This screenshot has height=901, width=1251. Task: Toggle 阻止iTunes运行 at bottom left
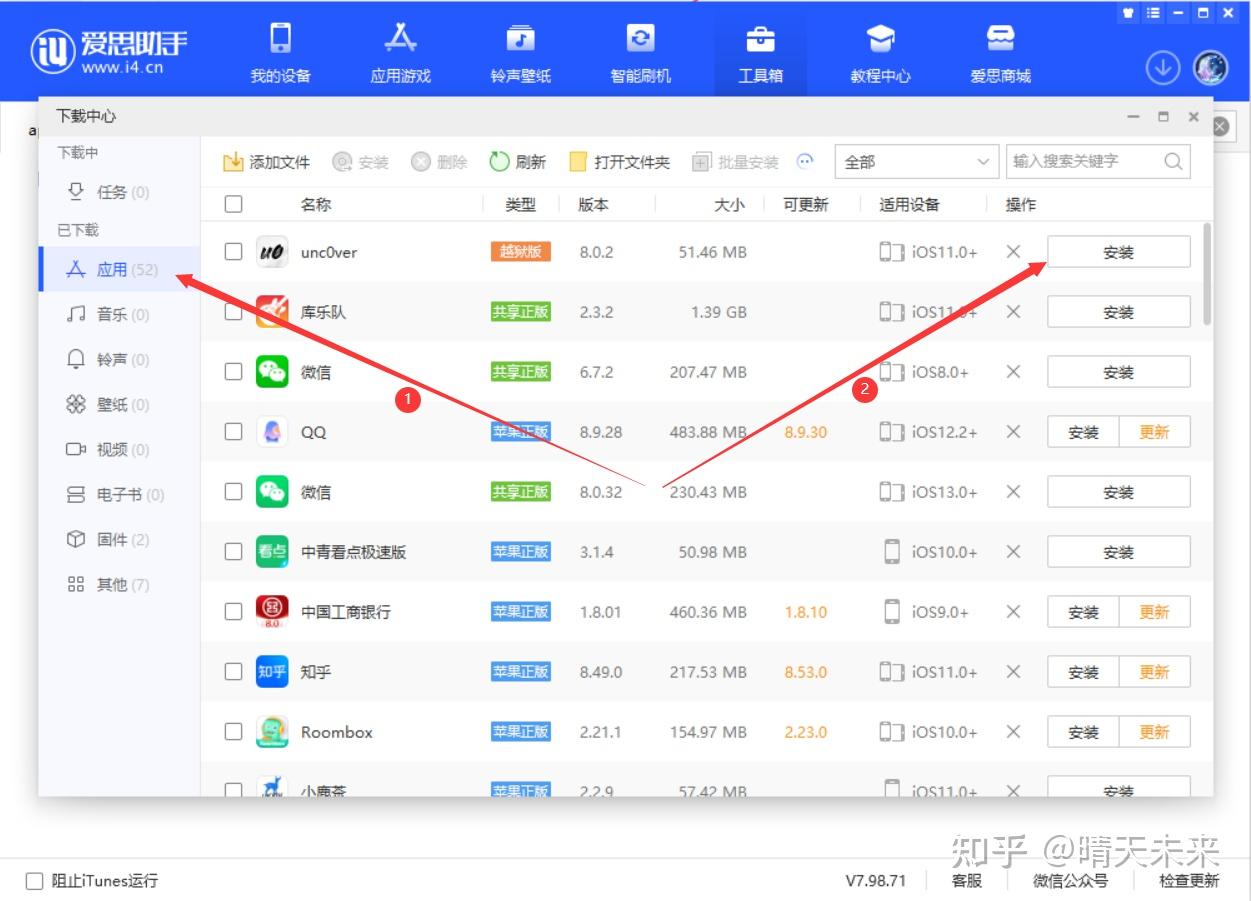coord(34,880)
